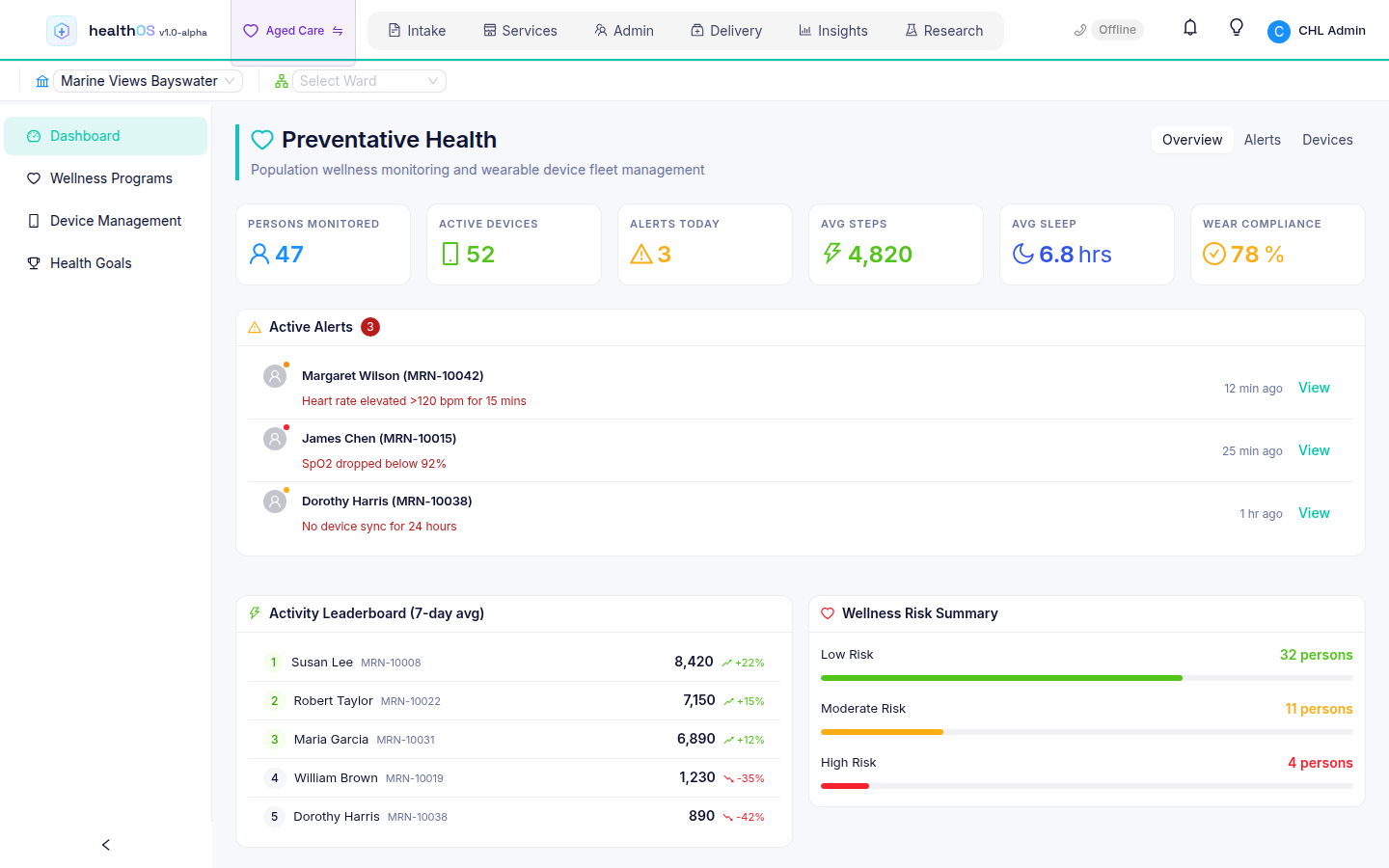Click the Moderate Risk progress bar
This screenshot has height=868, width=1389.
click(1087, 732)
